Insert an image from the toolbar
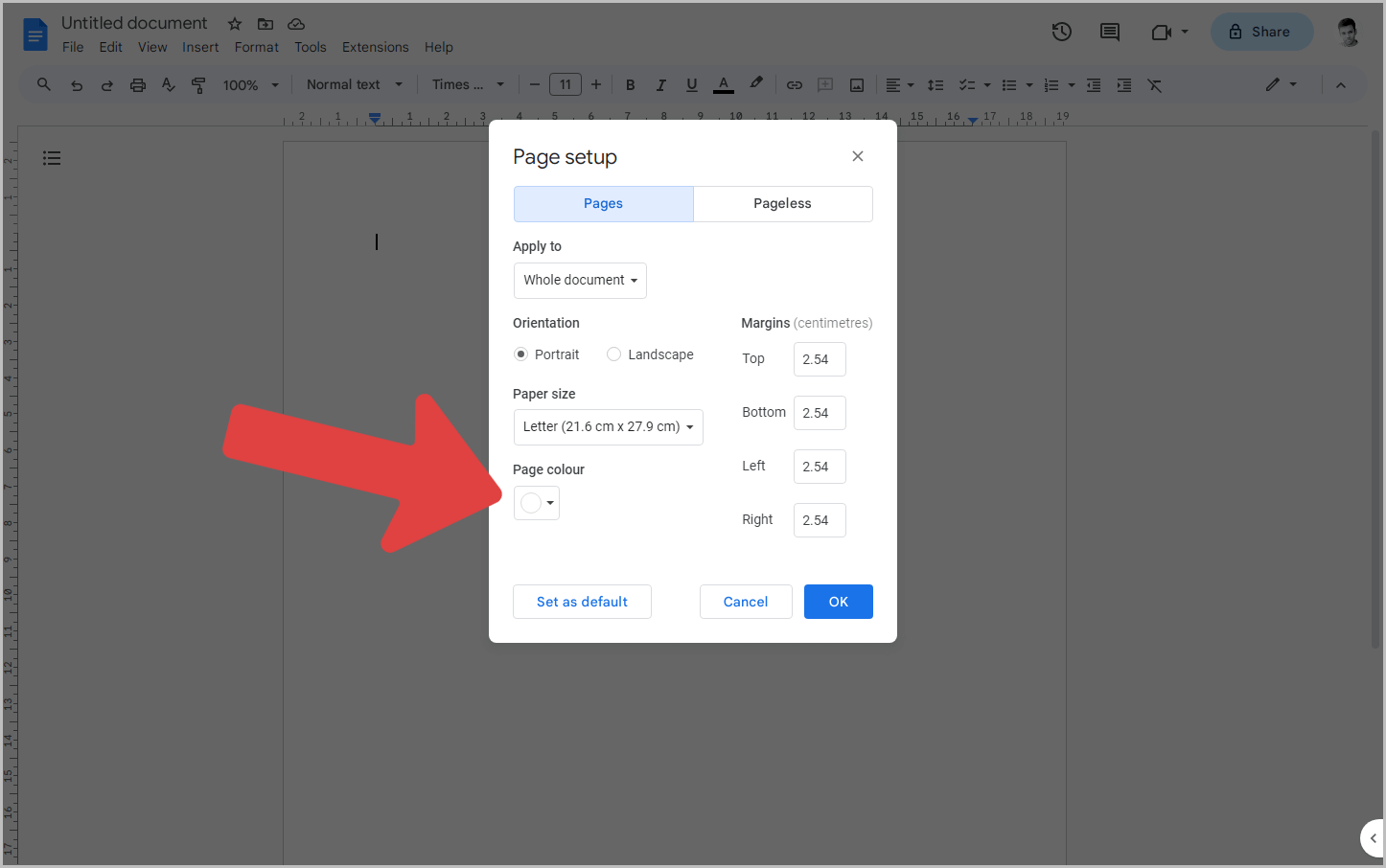Viewport: 1386px width, 868px height. point(856,84)
